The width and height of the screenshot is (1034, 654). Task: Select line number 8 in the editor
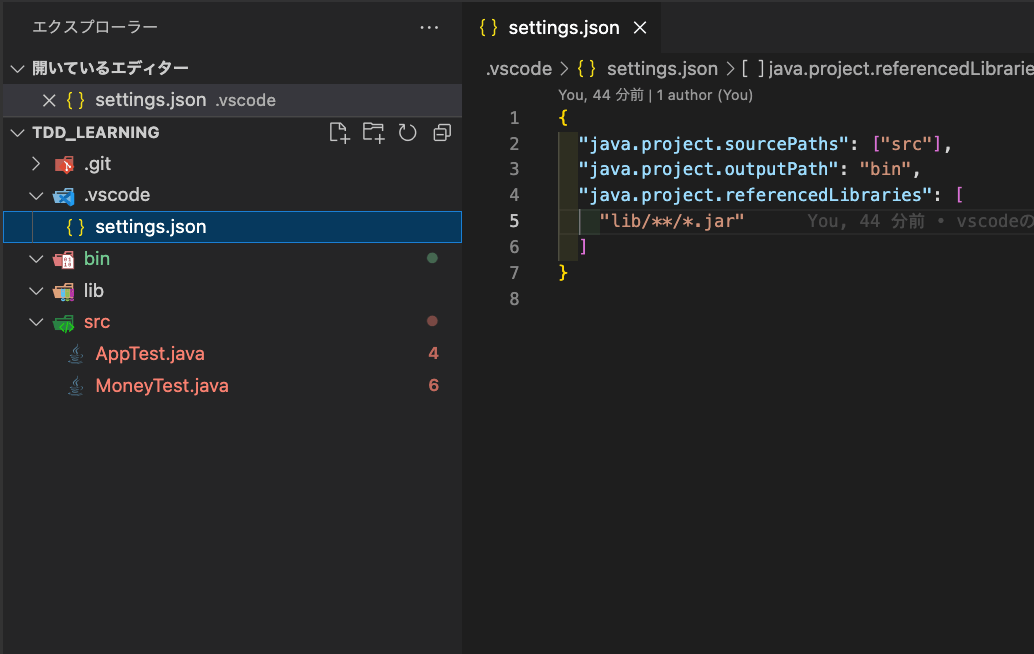click(x=514, y=298)
